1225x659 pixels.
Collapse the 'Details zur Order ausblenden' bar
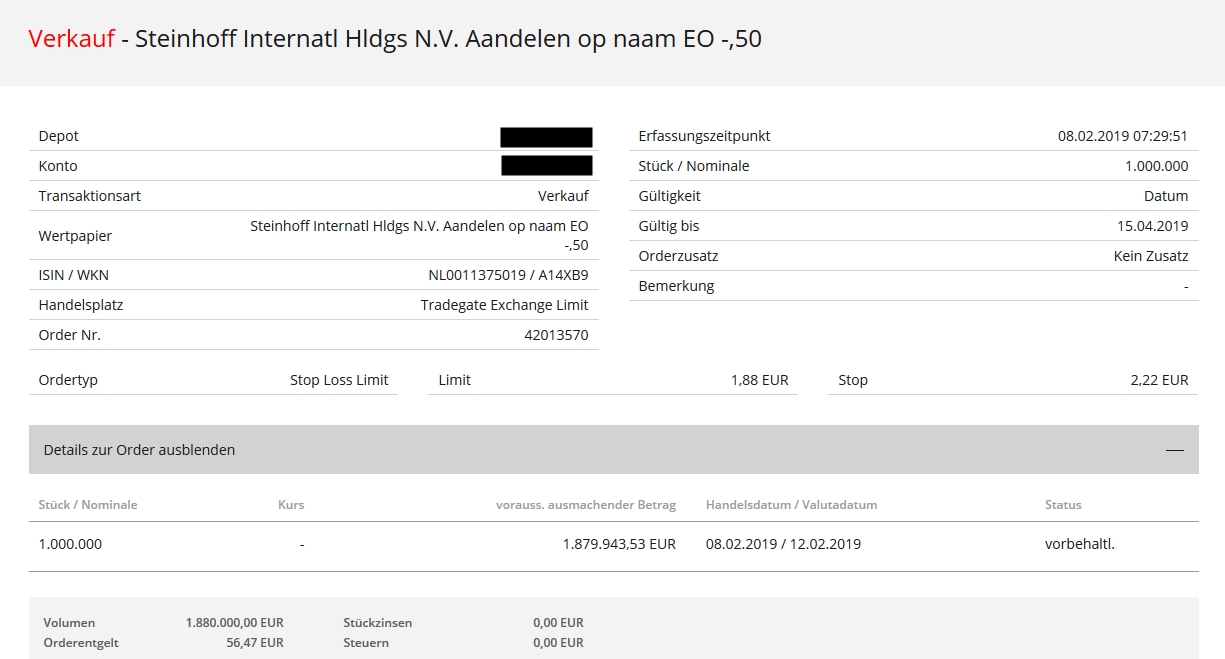613,450
